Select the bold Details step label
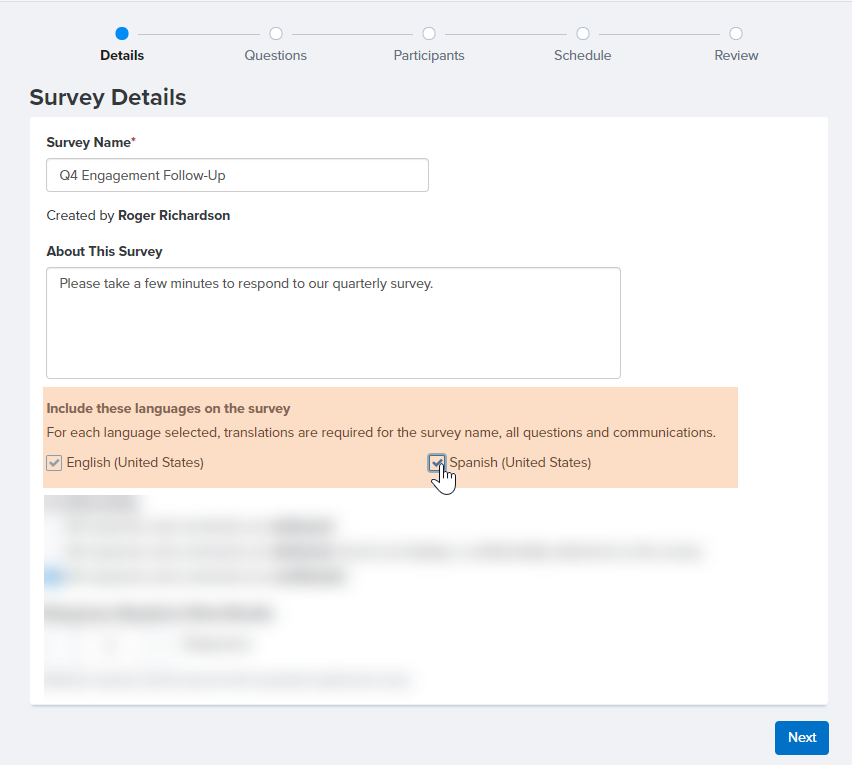The image size is (852, 765). (122, 55)
